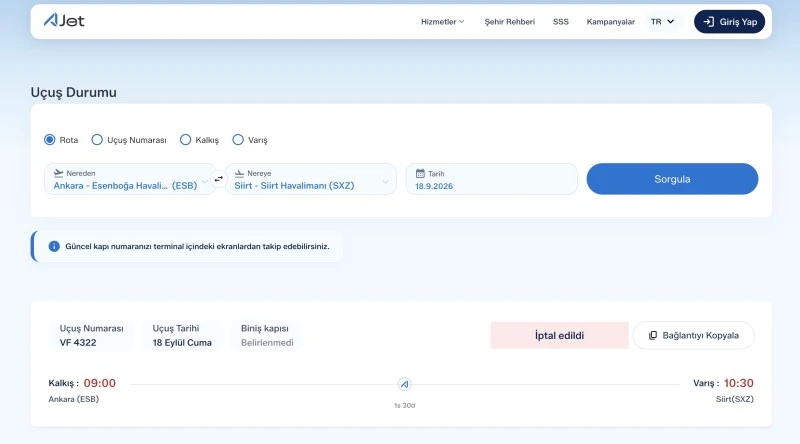Click the Tarih date field
Image resolution: width=800 pixels, height=444 pixels.
(x=491, y=179)
